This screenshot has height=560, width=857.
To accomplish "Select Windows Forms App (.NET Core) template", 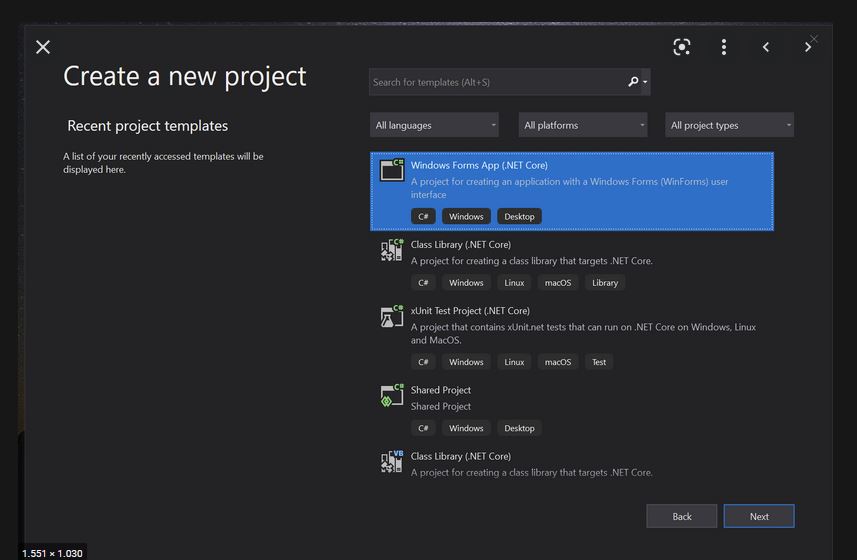I will [x=572, y=191].
